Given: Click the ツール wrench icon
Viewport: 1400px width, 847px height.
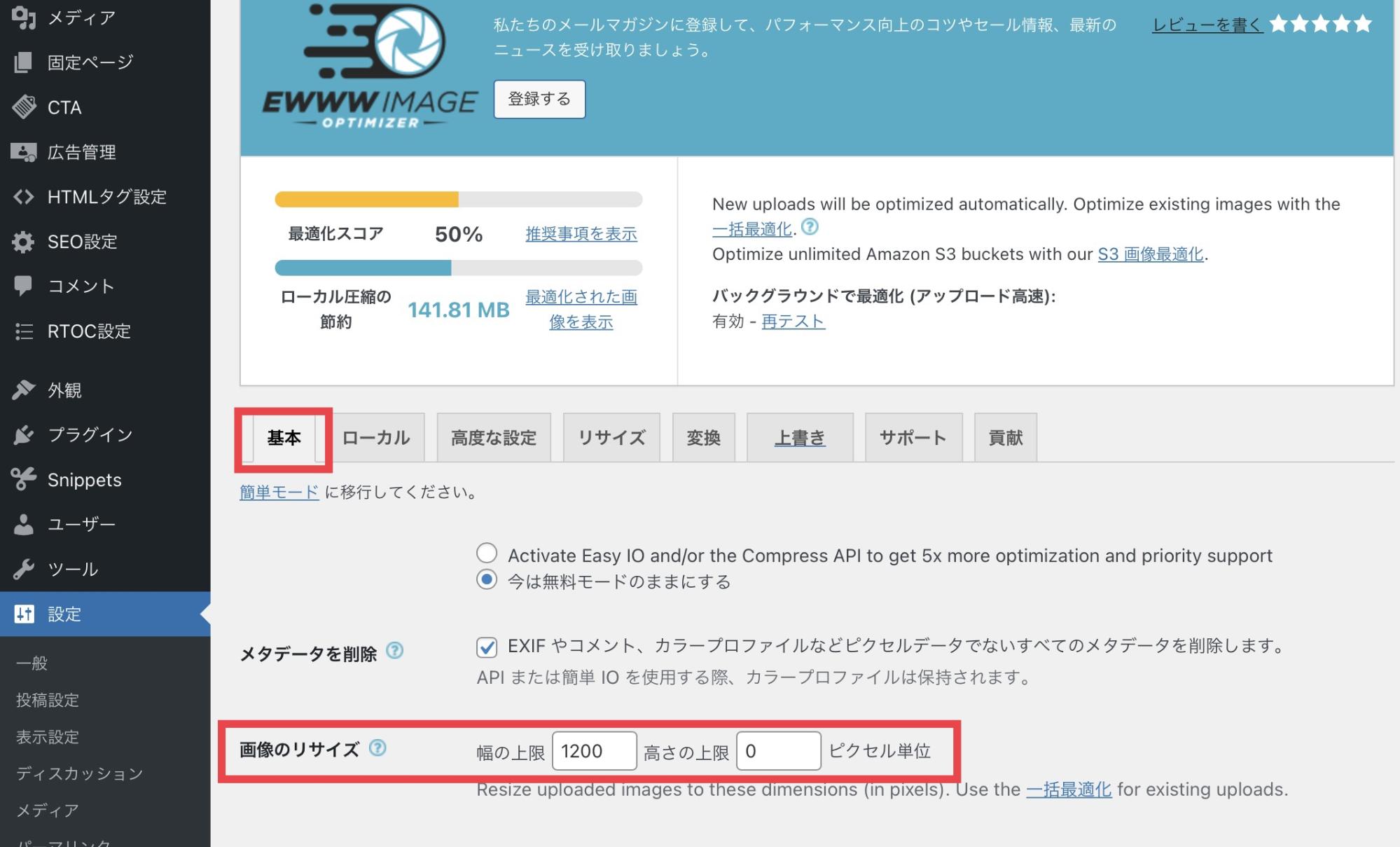Looking at the screenshot, I should pos(24,569).
